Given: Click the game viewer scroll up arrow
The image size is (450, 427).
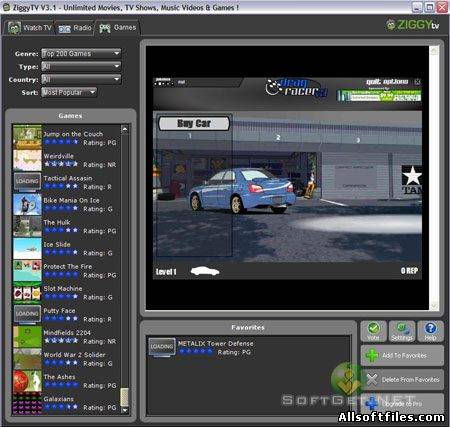Looking at the screenshot, I should pyautogui.click(x=434, y=50).
